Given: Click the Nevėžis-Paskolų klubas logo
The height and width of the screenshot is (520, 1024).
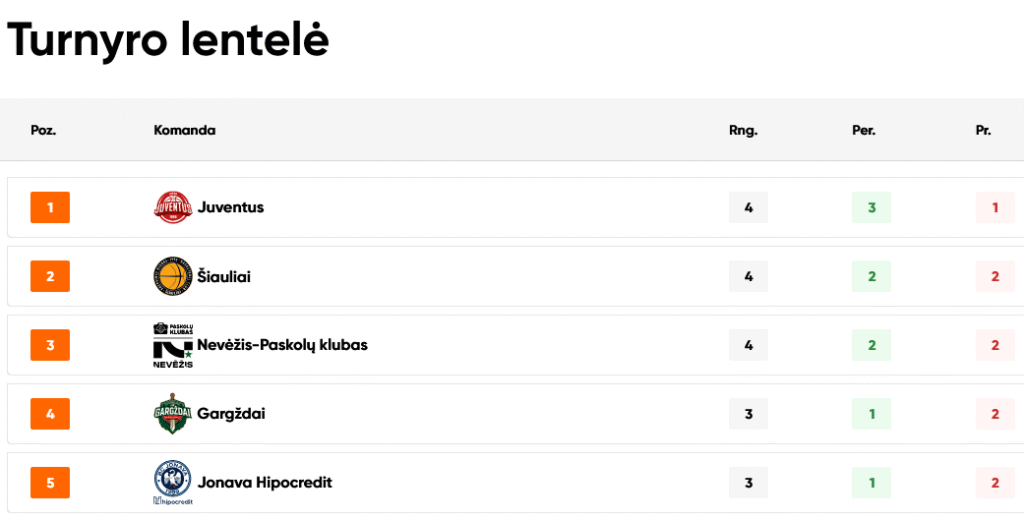Looking at the screenshot, I should point(172,345).
